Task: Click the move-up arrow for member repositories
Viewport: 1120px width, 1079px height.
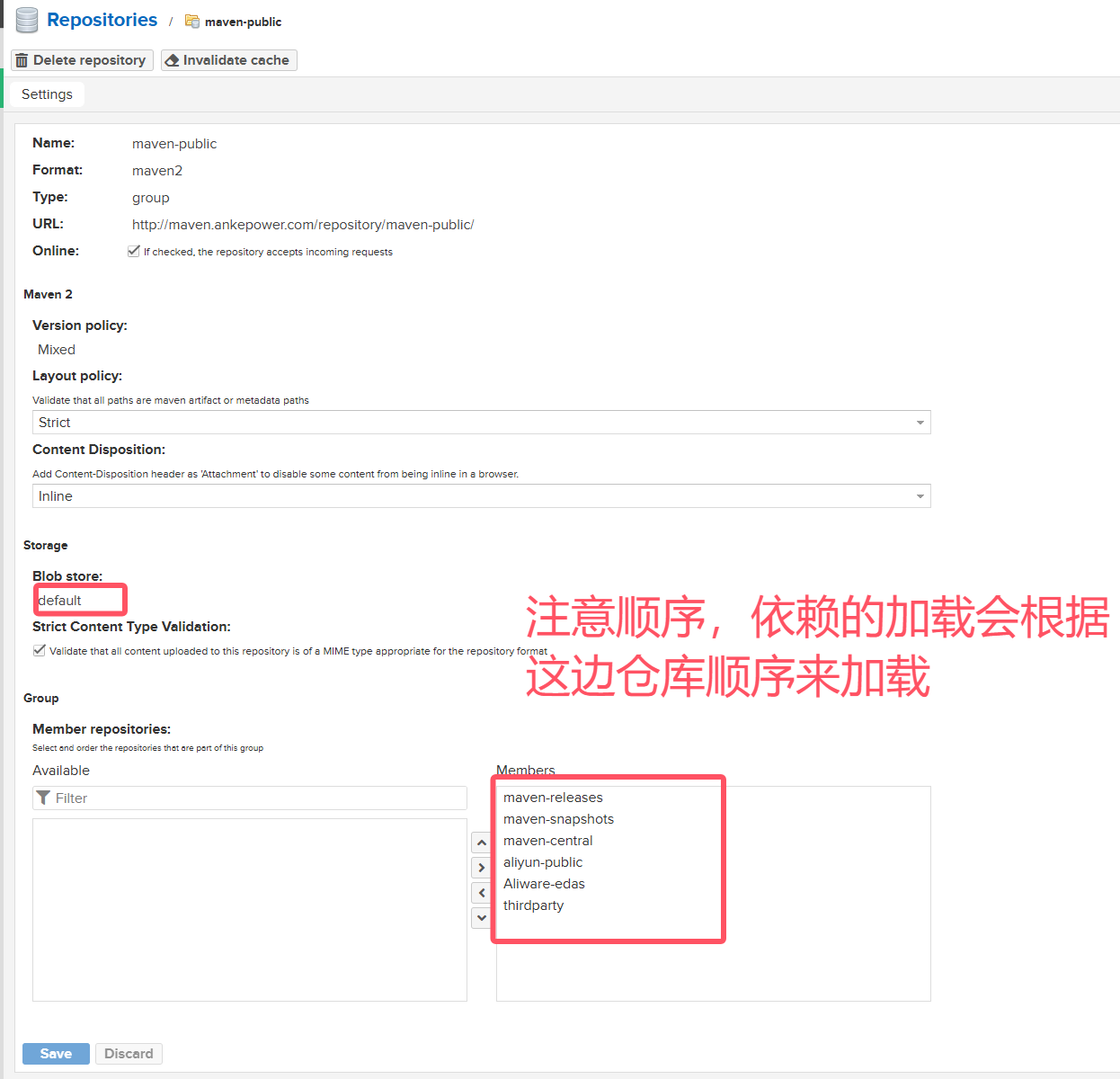Action: tap(482, 843)
